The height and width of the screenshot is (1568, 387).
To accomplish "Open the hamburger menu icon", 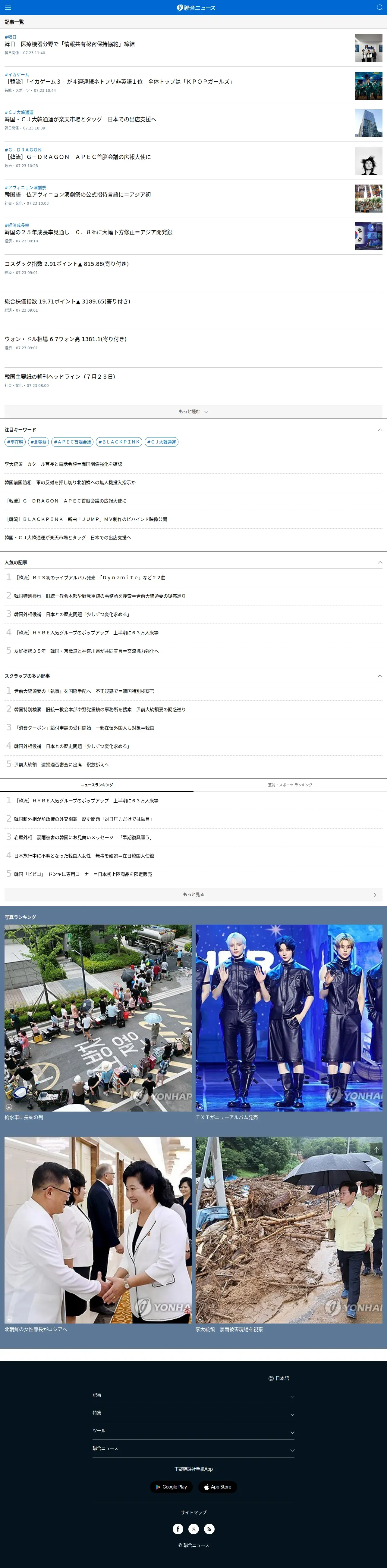I will 8,7.
